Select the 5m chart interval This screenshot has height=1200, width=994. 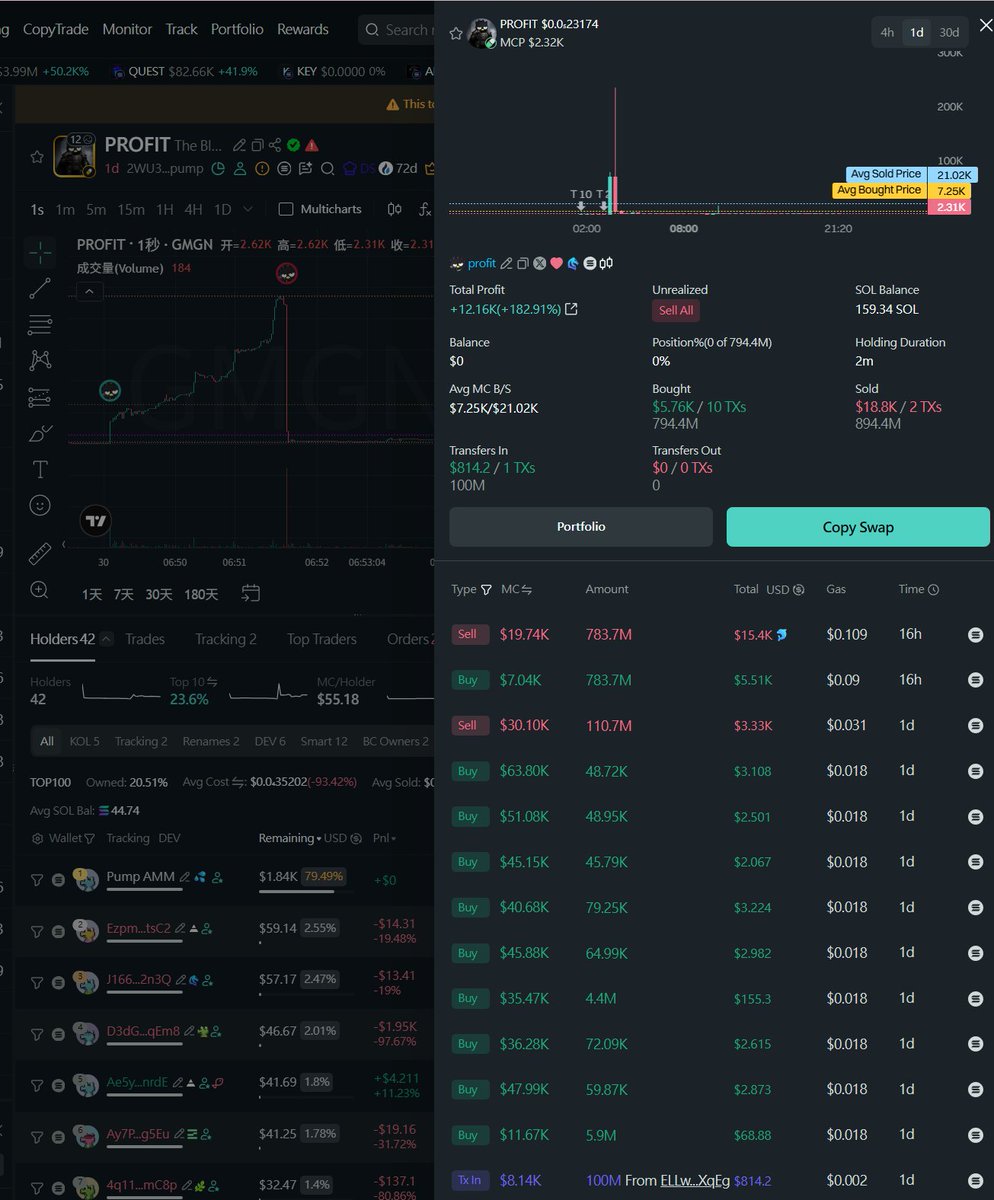click(95, 209)
